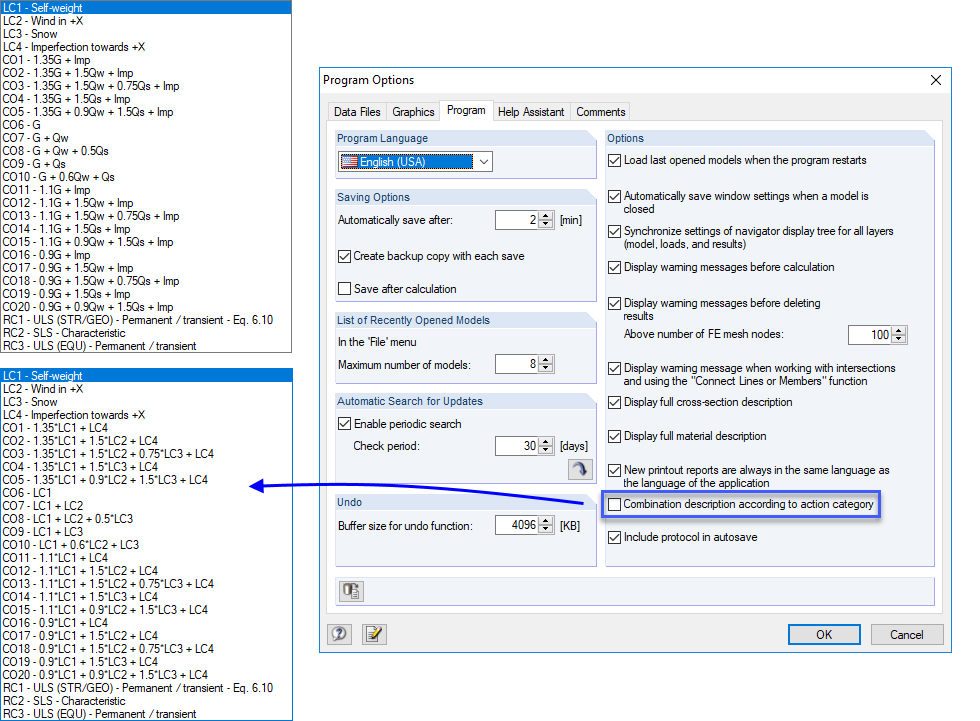Select CO6 - G in upper list
The image size is (980, 721).
pyautogui.click(x=146, y=125)
